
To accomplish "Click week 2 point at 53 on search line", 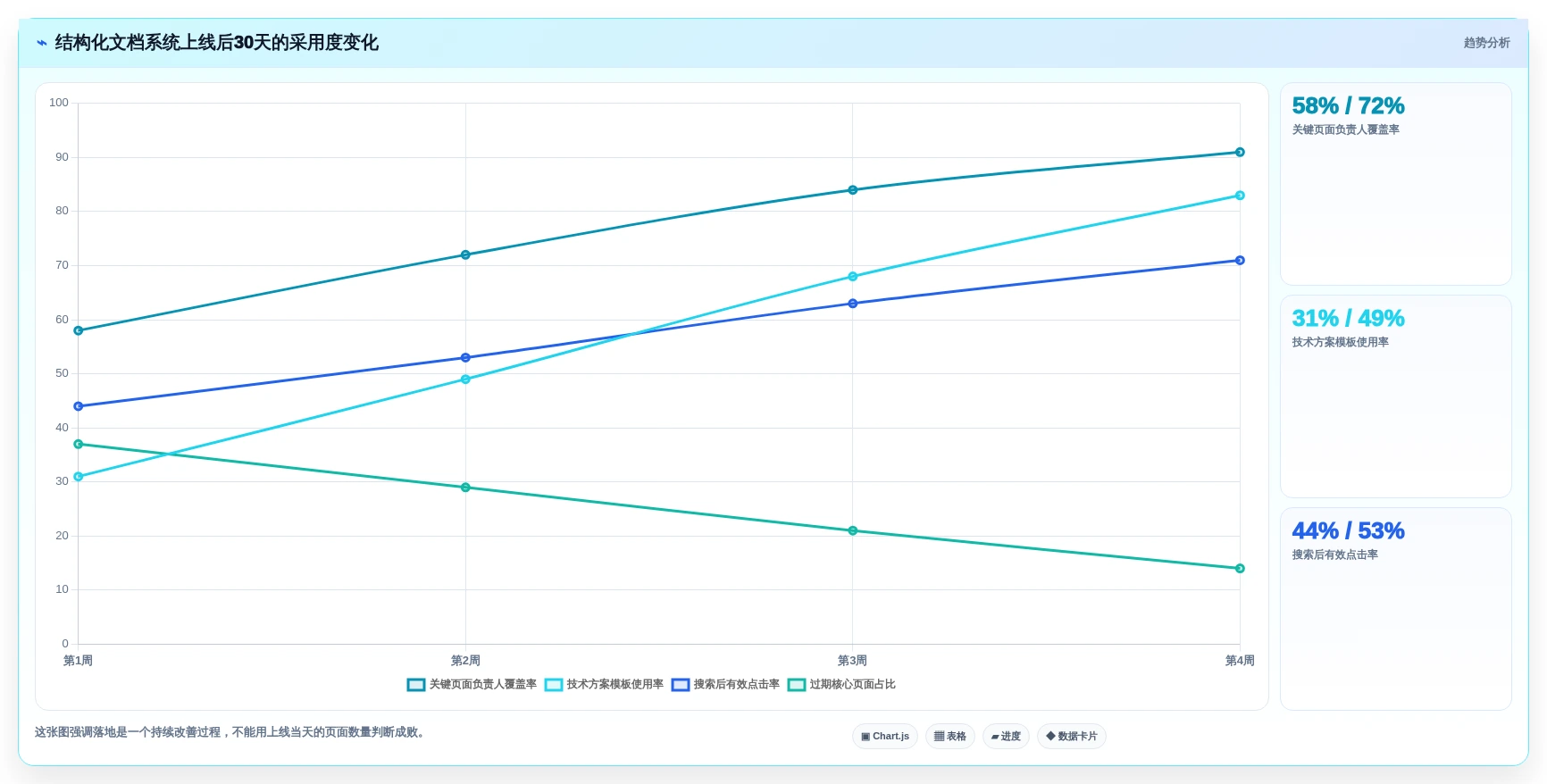I will coord(465,358).
